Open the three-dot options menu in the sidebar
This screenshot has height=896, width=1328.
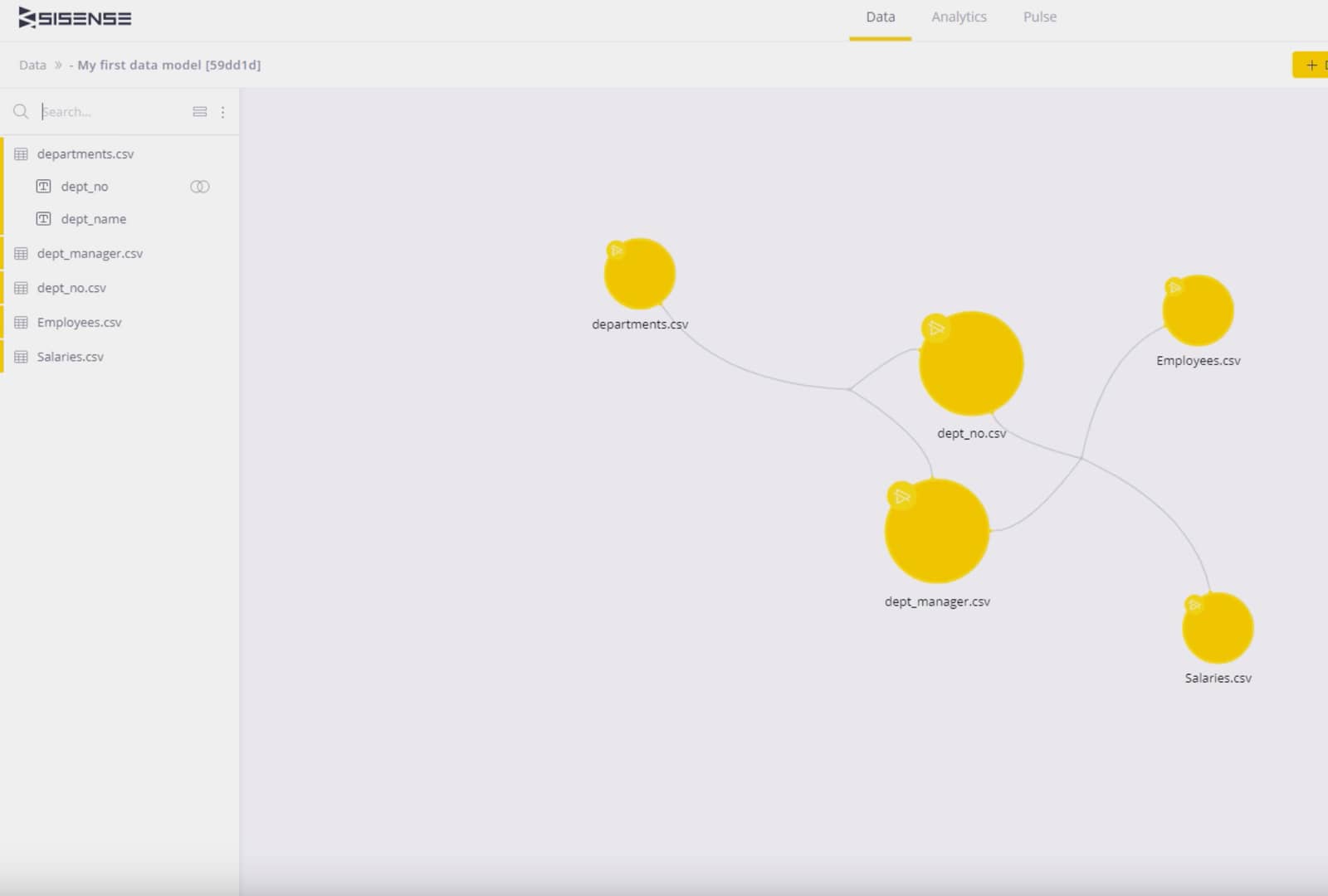222,111
